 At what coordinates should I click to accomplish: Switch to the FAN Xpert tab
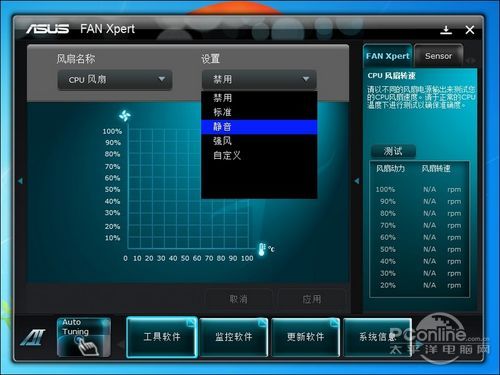tap(387, 56)
